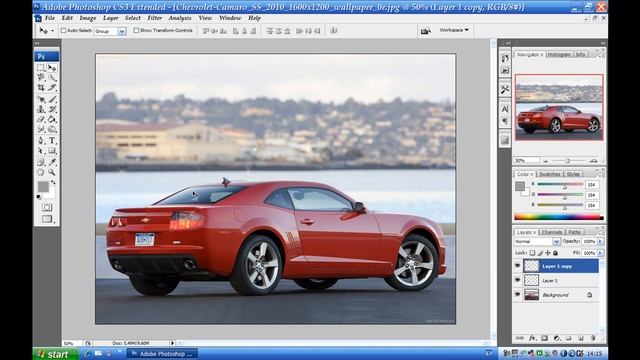Image resolution: width=640 pixels, height=360 pixels.
Task: Select the Path Selection tool
Action: [x=41, y=151]
